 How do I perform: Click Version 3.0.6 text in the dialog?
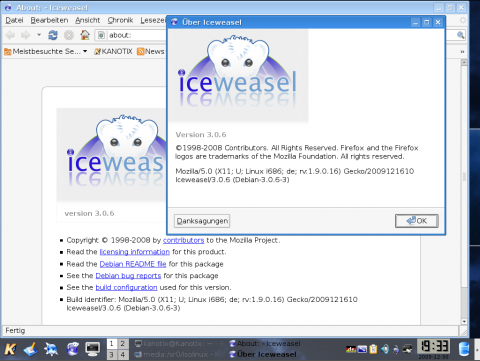tap(201, 135)
